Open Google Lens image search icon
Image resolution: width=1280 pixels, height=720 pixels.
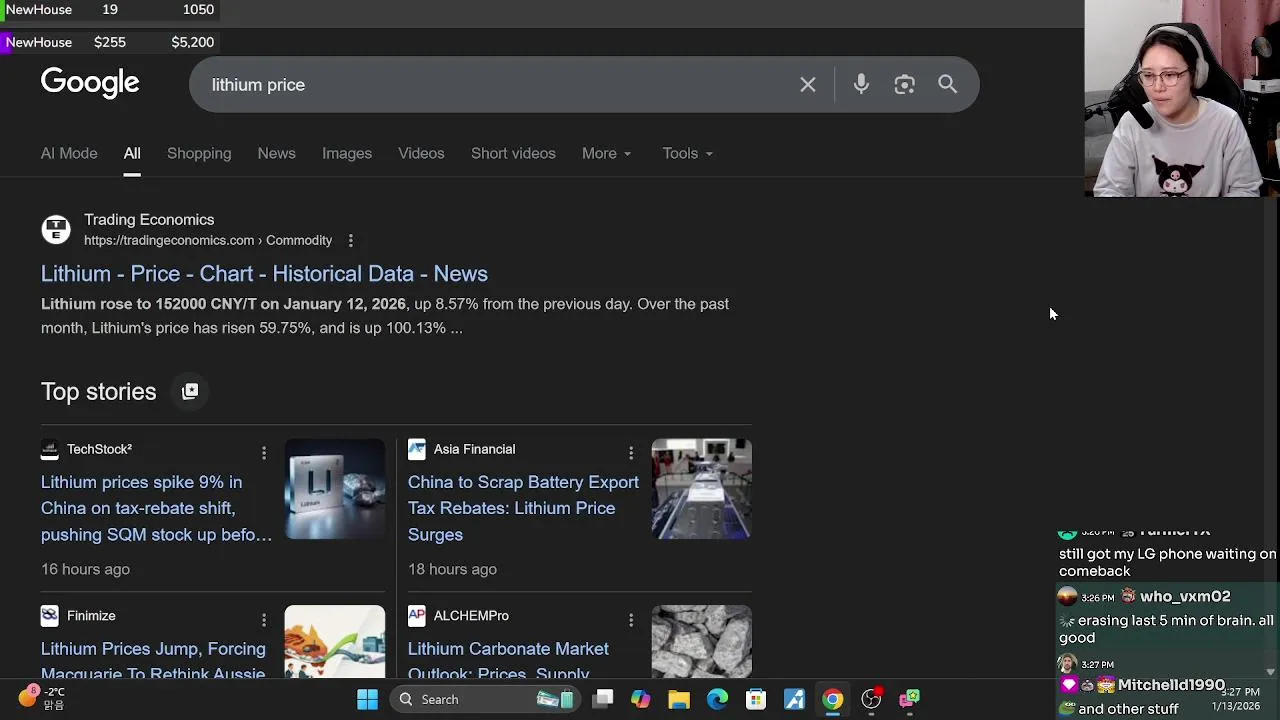tap(904, 85)
